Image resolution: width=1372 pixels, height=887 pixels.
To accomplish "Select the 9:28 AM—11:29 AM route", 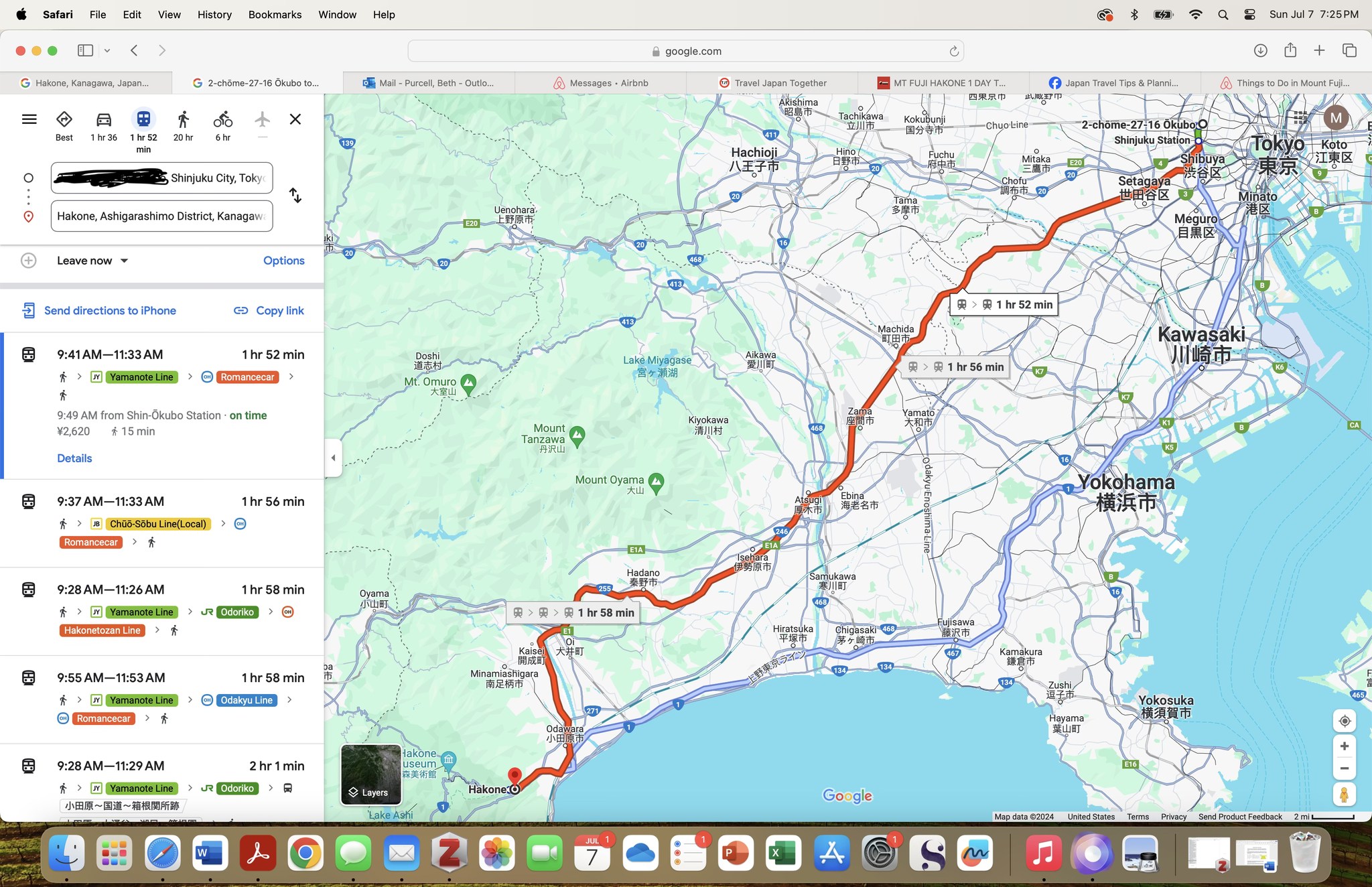I will (x=162, y=782).
